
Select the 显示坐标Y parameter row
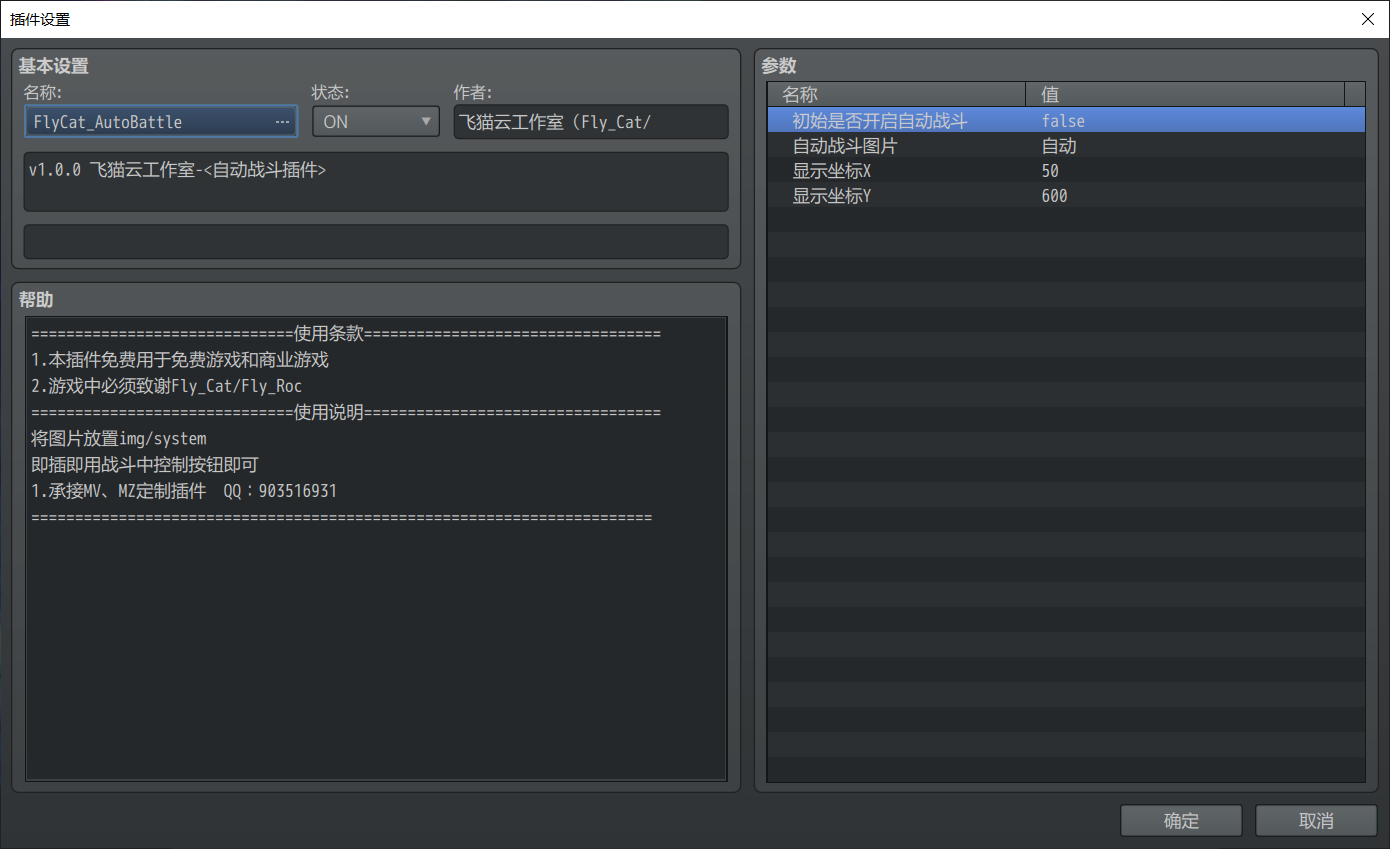(1066, 195)
